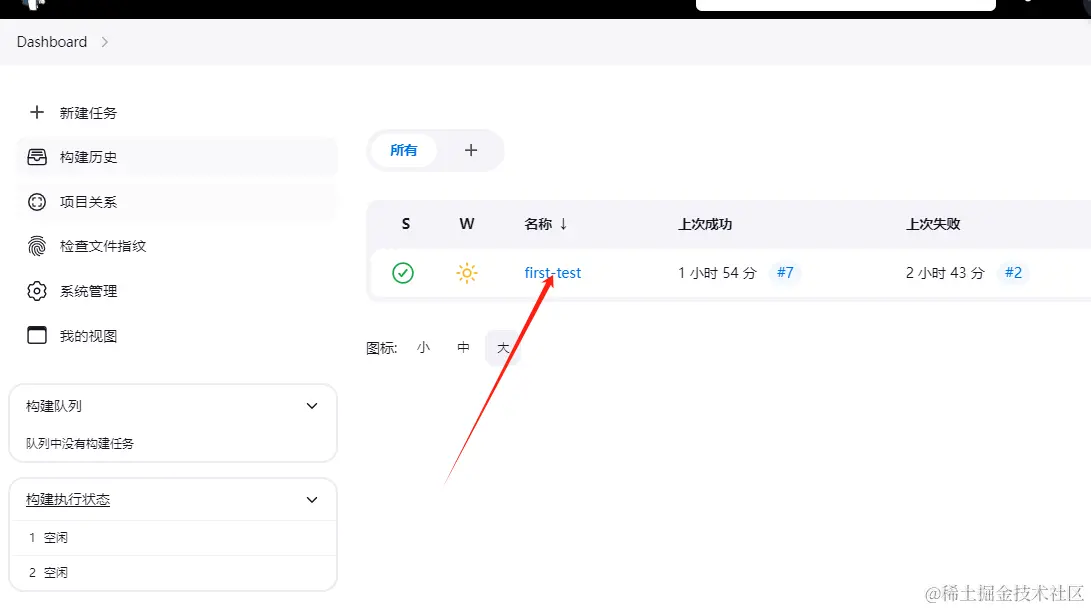The image size is (1091, 610).
Task: Go to 构建历史 in the sidebar
Action: point(88,157)
